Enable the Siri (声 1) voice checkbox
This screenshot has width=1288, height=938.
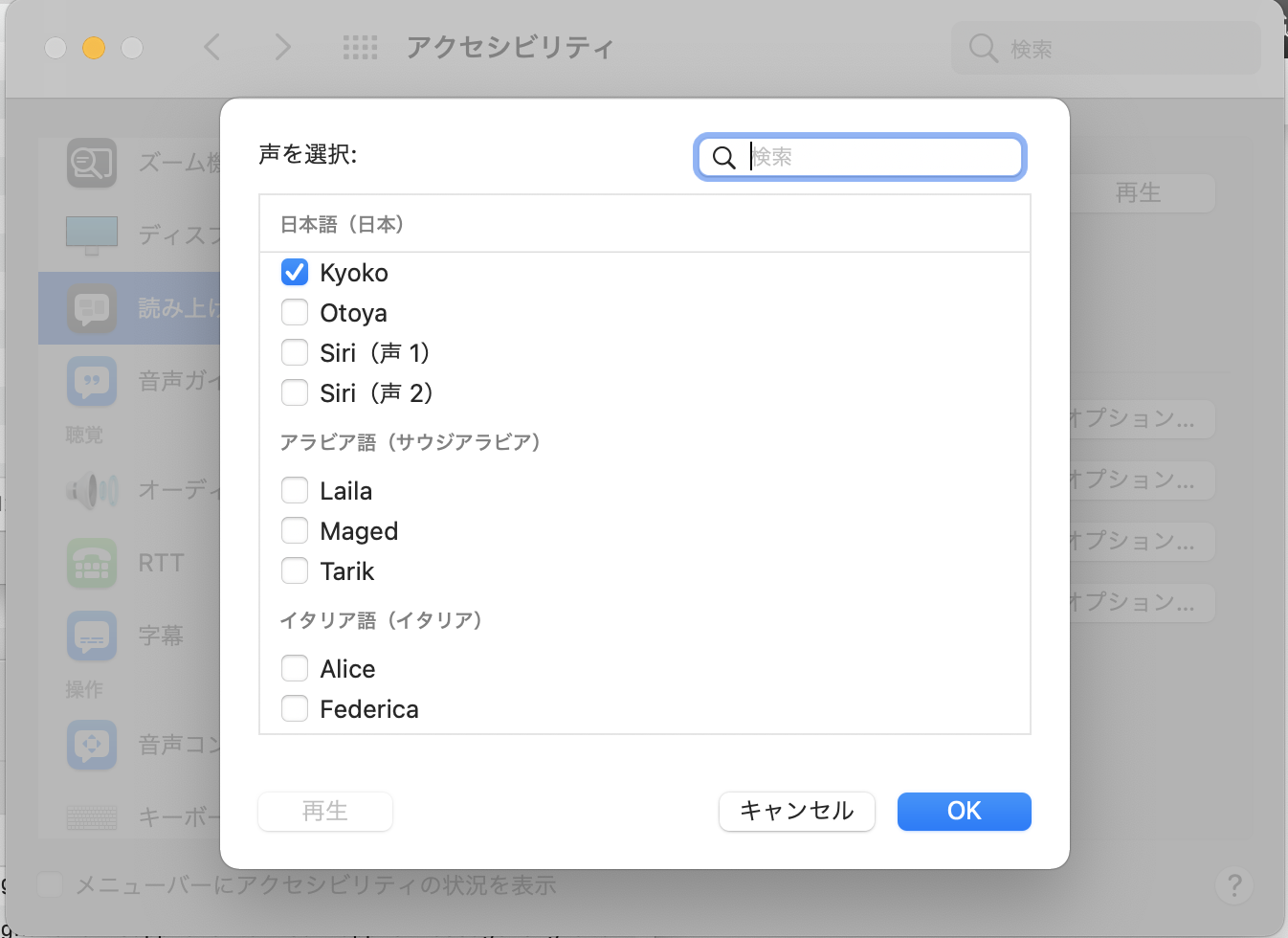pos(295,353)
